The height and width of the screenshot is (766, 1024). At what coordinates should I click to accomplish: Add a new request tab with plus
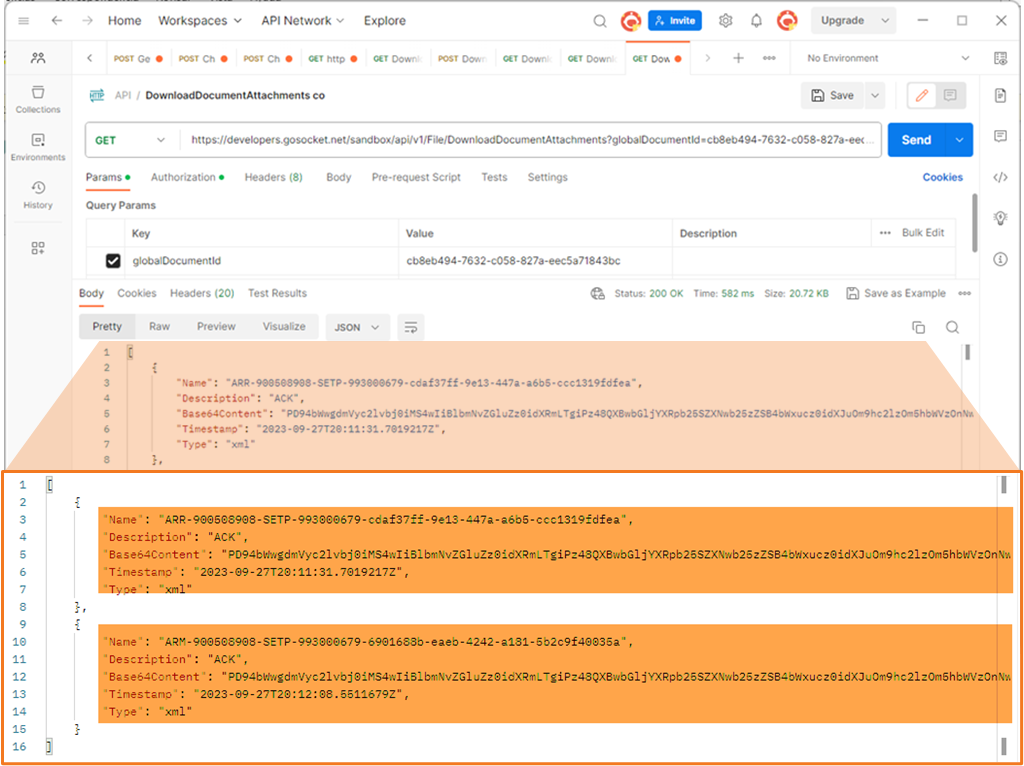738,58
